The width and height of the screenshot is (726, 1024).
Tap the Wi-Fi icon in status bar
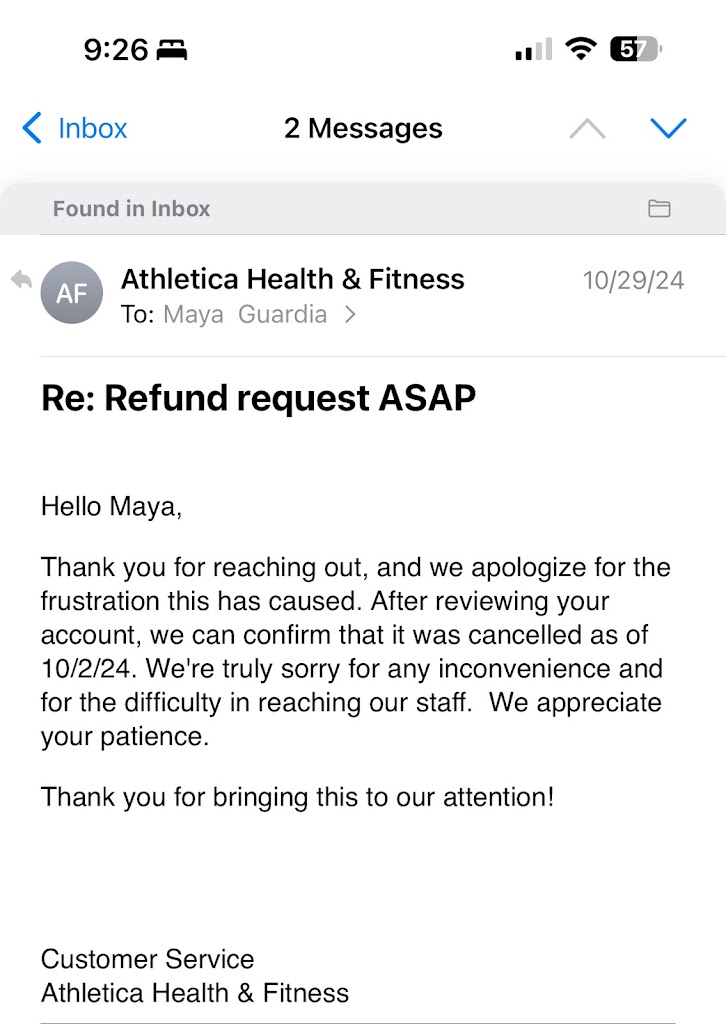(x=579, y=49)
